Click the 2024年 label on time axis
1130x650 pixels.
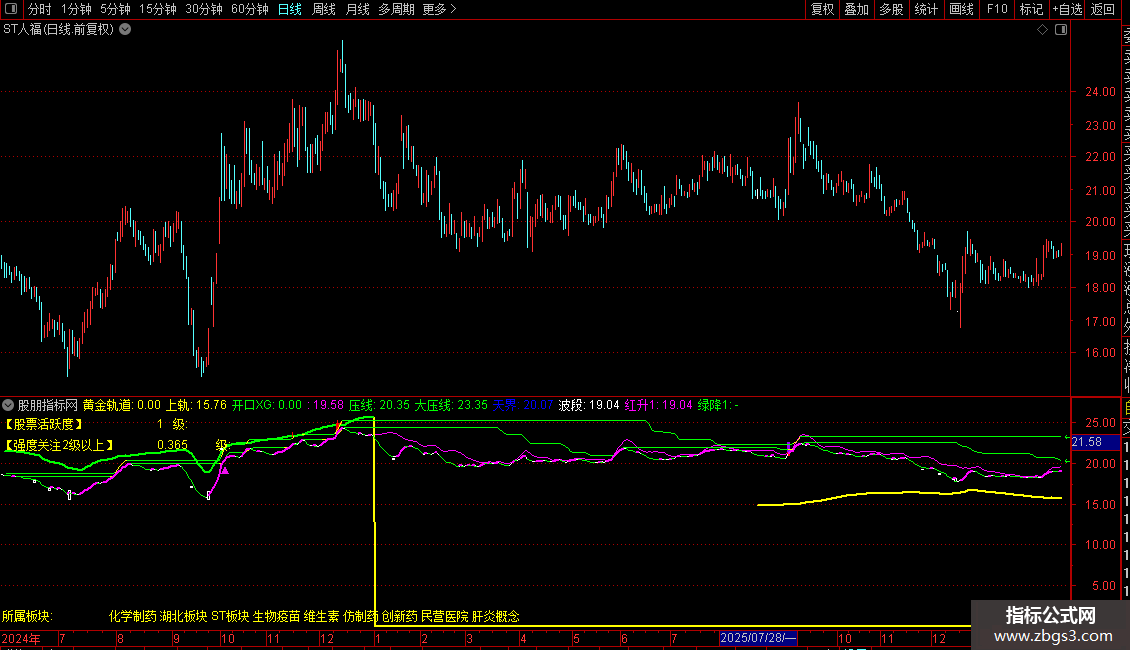(21, 638)
